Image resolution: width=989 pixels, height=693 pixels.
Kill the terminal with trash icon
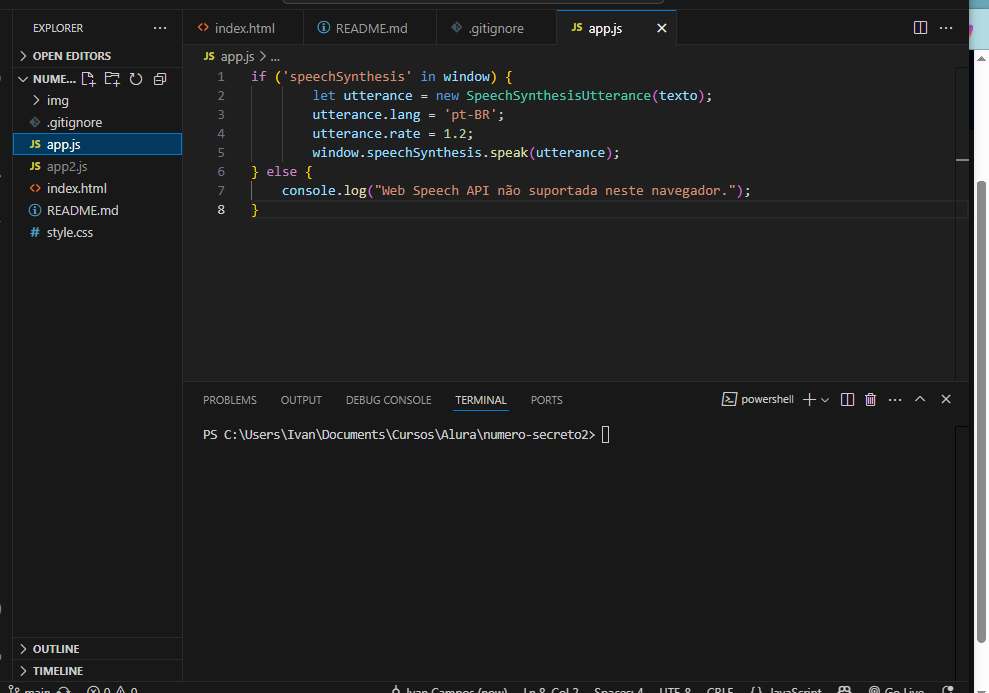(870, 399)
